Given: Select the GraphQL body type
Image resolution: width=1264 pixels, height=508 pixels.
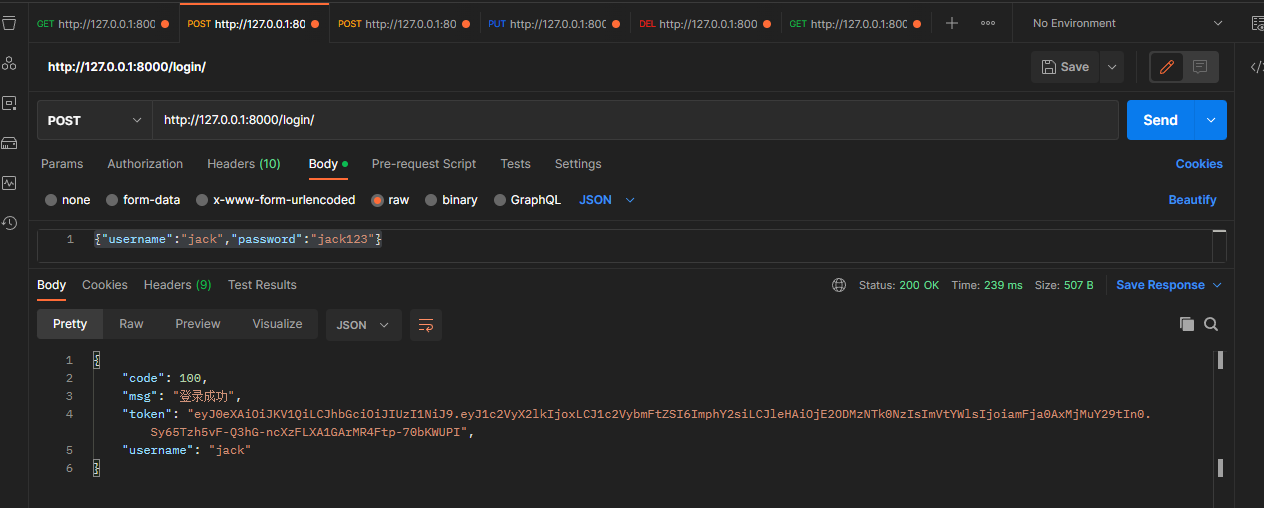Looking at the screenshot, I should [527, 200].
